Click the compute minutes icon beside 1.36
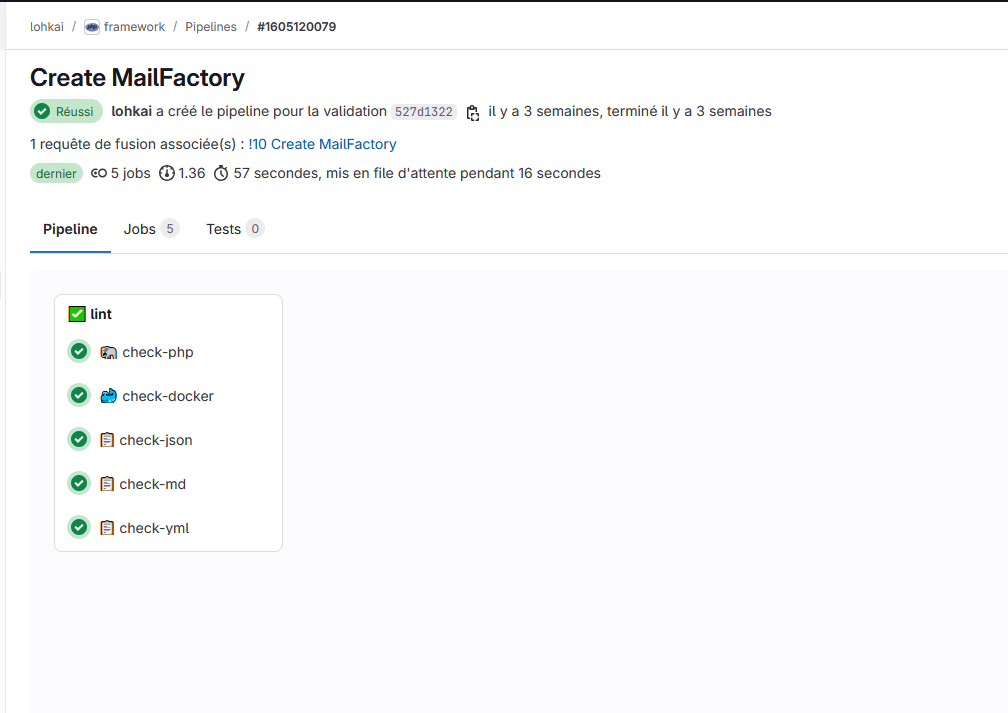This screenshot has width=1008, height=713. [x=166, y=173]
